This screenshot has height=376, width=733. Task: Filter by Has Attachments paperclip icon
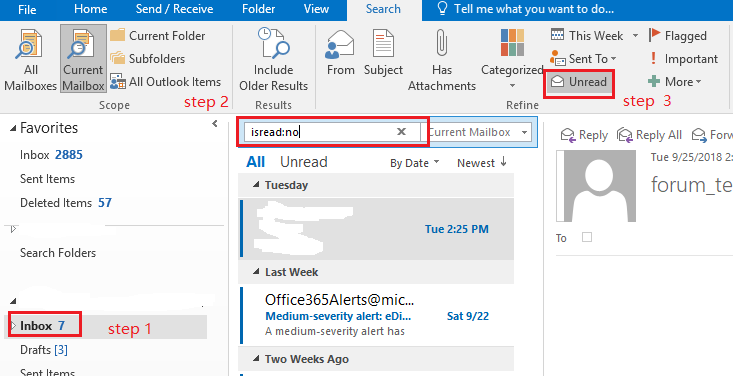click(441, 43)
